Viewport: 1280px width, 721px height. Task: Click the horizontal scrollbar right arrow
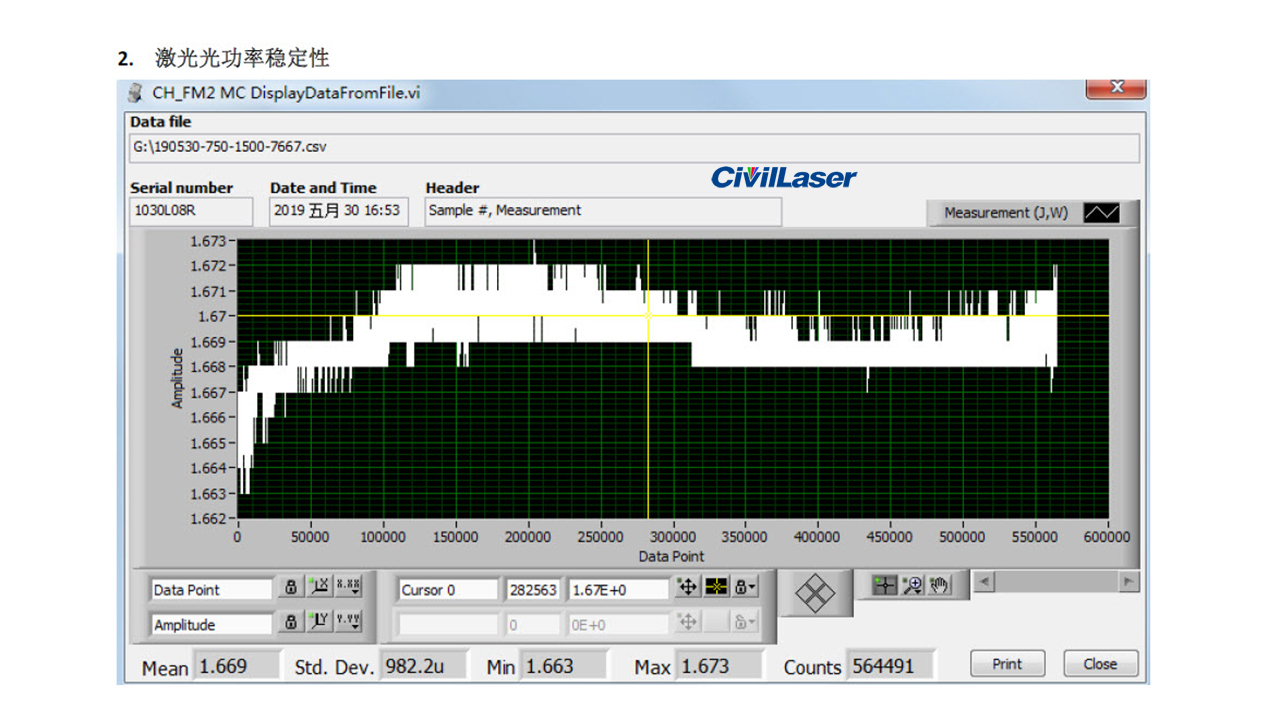[1129, 581]
